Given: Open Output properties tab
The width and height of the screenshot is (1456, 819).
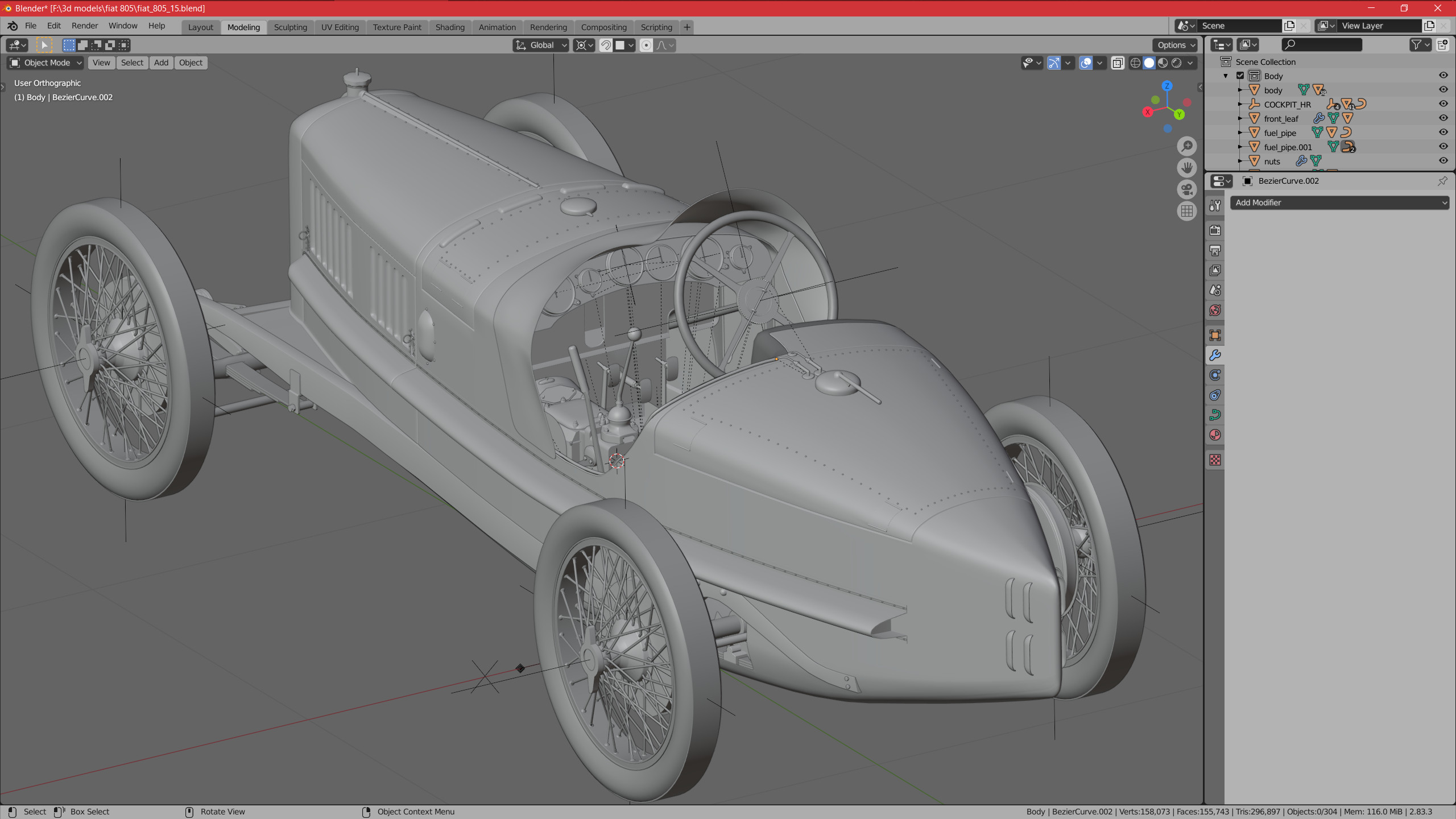Looking at the screenshot, I should tap(1215, 250).
